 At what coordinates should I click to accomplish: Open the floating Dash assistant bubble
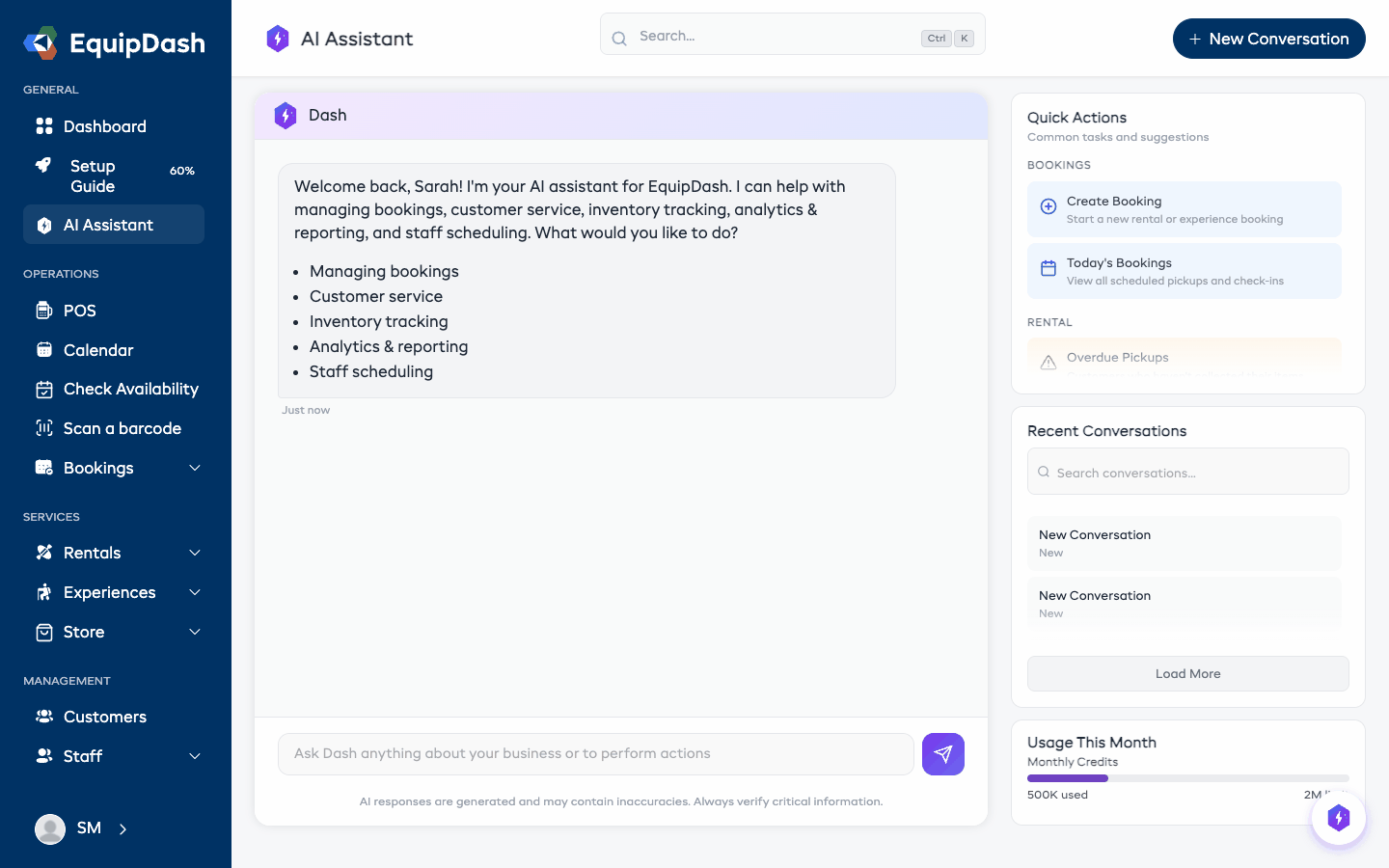[1338, 817]
